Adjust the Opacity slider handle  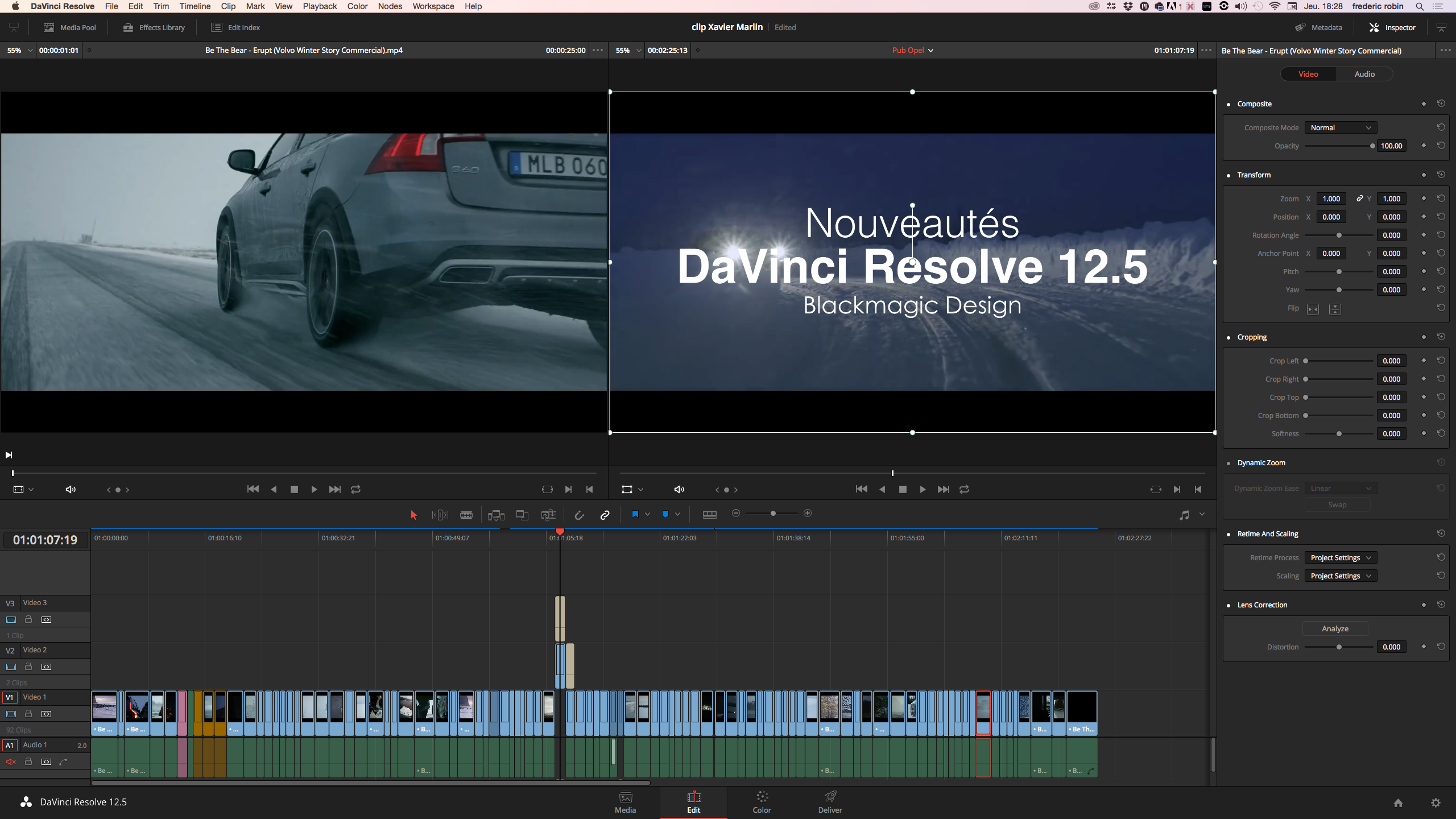pyautogui.click(x=1372, y=146)
